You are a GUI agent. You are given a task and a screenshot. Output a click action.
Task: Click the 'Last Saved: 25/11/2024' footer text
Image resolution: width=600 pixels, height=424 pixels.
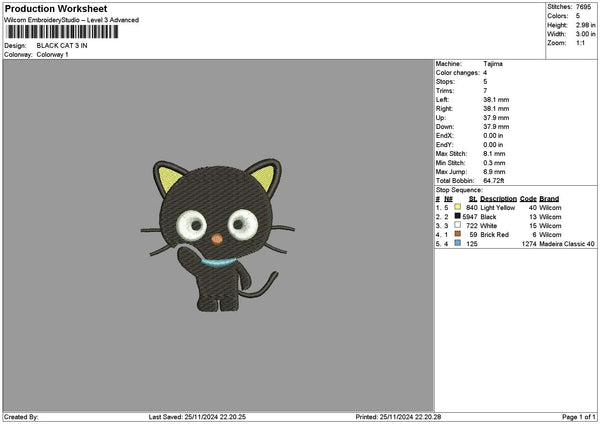click(x=197, y=417)
